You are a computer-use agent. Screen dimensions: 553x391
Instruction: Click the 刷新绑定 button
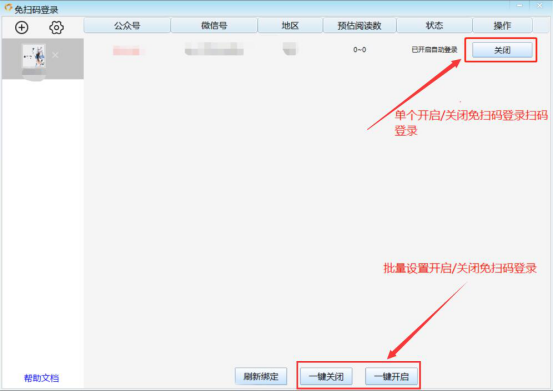261,376
